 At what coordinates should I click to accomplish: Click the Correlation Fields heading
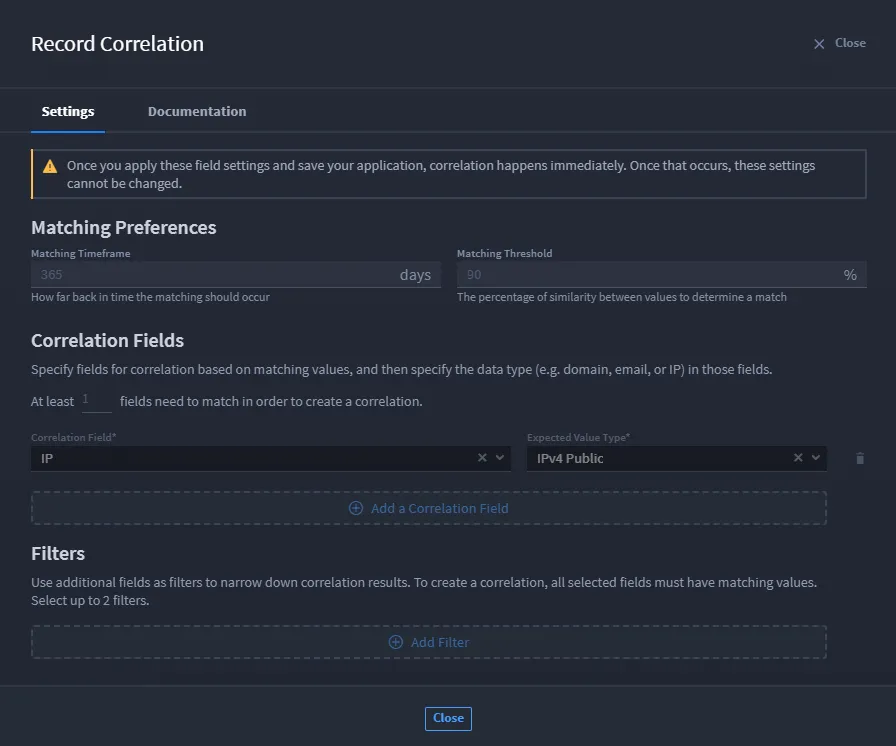pos(107,340)
